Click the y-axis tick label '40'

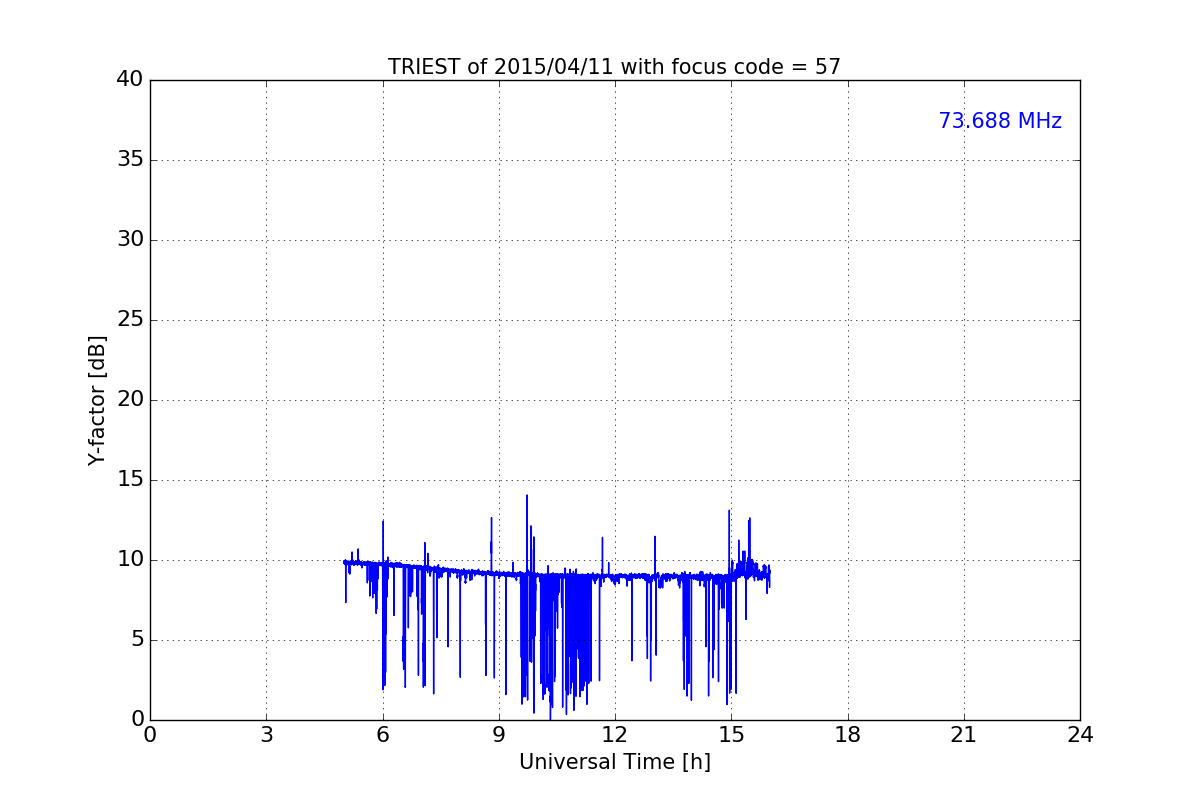coord(130,80)
